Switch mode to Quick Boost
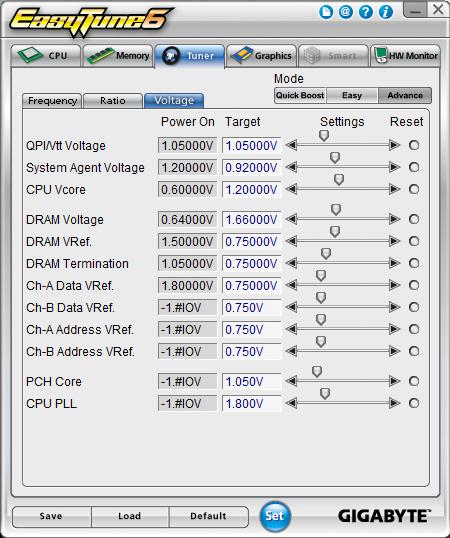Viewport: 450px width, 538px height. point(300,95)
